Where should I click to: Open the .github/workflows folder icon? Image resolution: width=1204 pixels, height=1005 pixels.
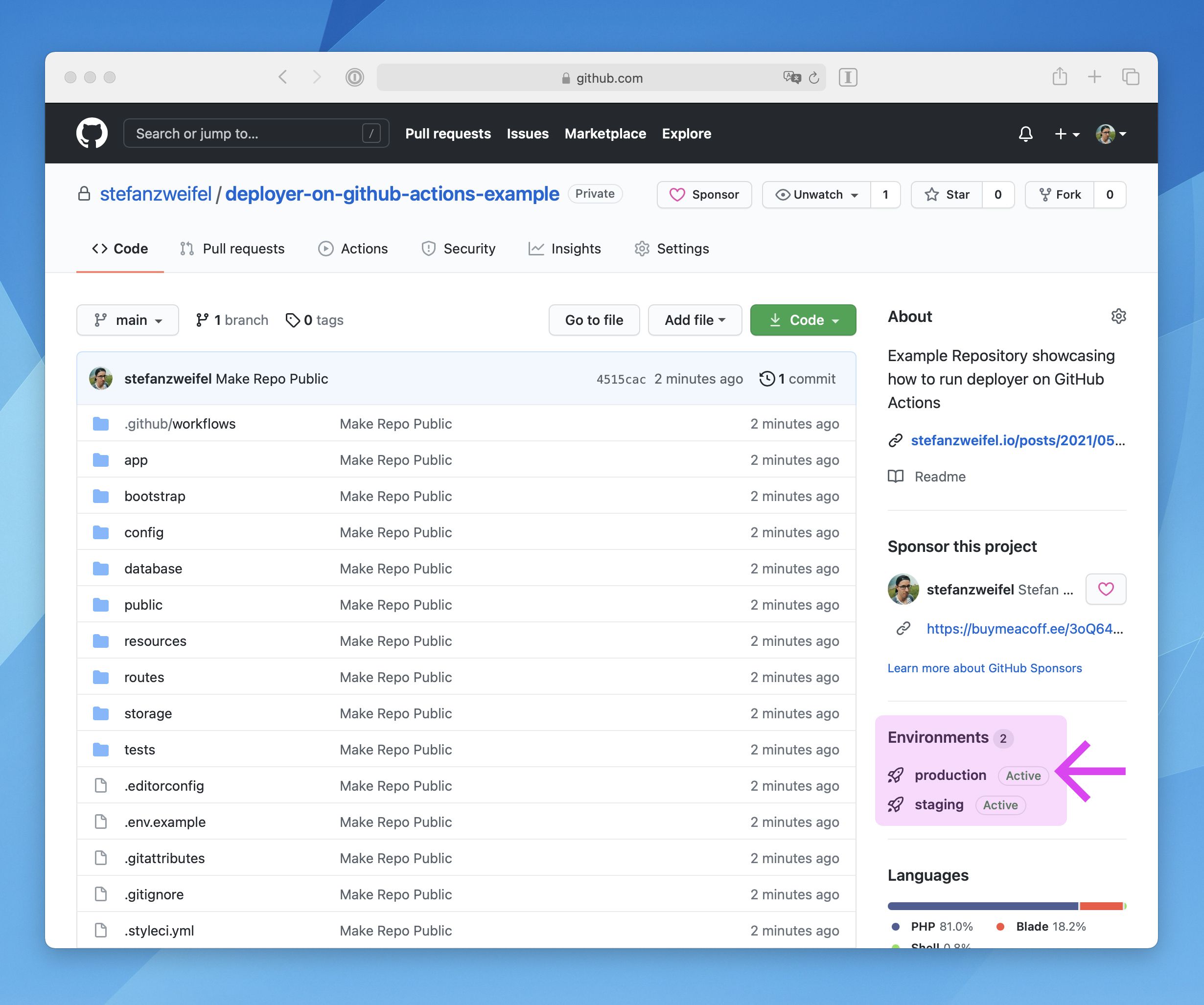(101, 424)
